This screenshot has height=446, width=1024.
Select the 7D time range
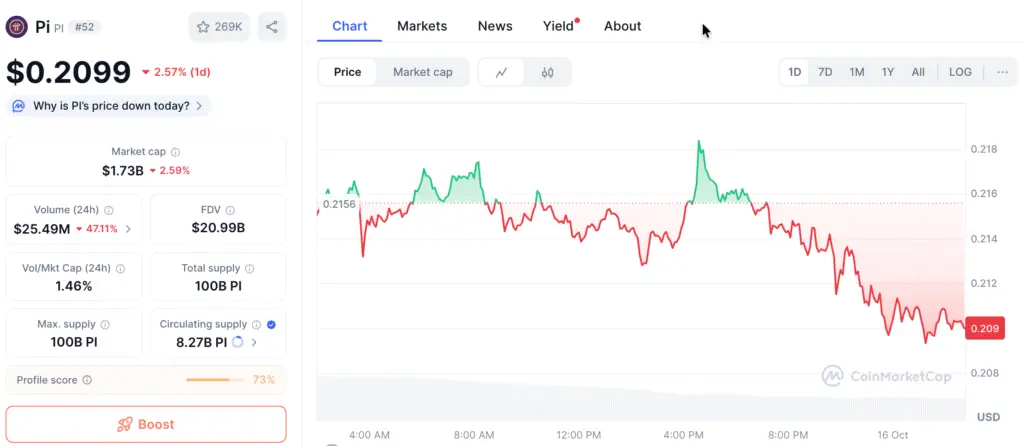coord(825,72)
